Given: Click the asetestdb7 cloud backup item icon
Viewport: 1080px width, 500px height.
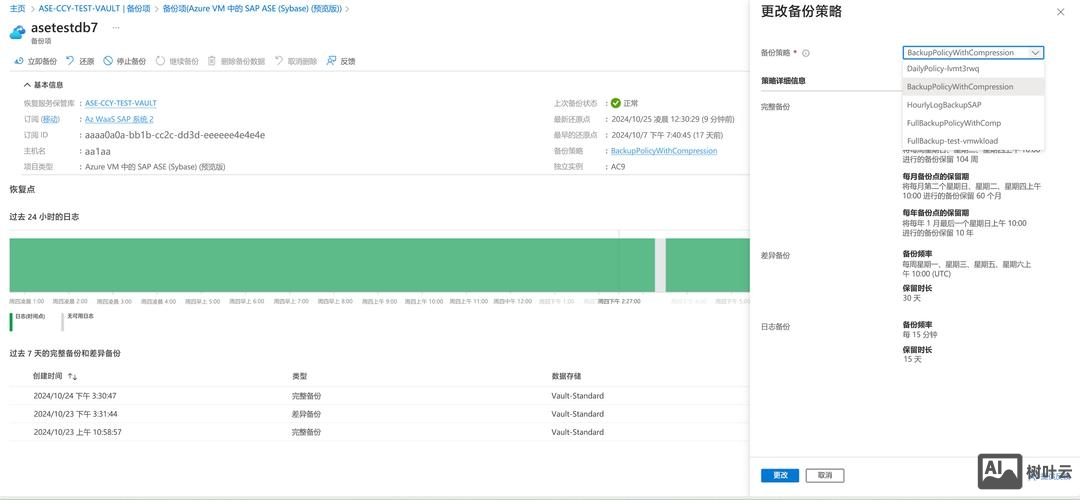Looking at the screenshot, I should [x=17, y=32].
